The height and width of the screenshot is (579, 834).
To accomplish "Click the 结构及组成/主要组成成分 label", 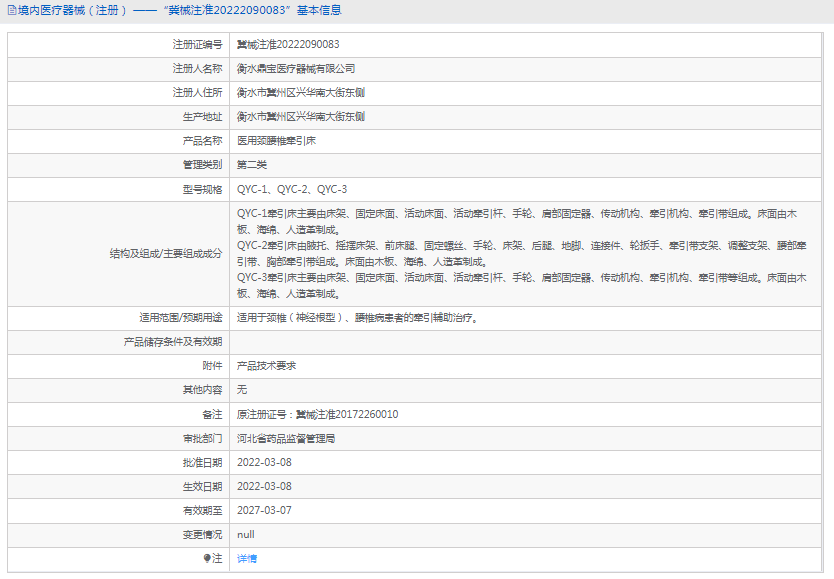I will point(166,254).
